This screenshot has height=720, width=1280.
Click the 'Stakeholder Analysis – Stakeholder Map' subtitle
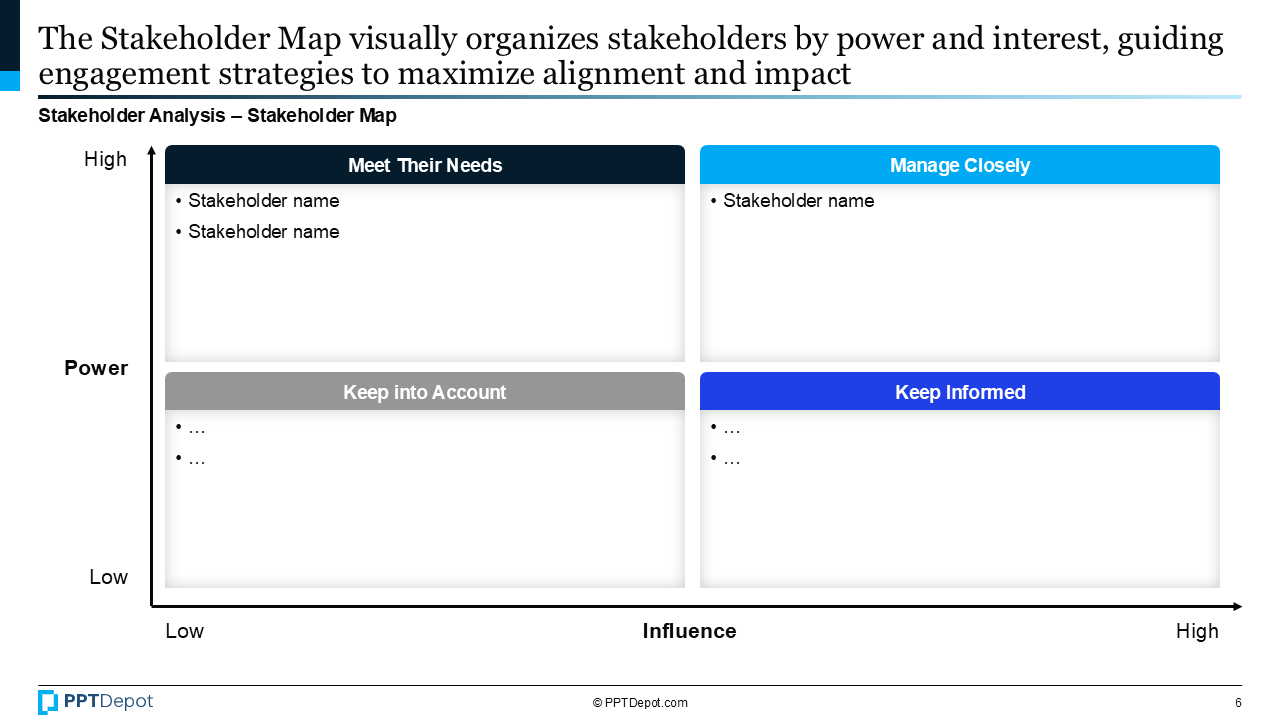point(217,116)
